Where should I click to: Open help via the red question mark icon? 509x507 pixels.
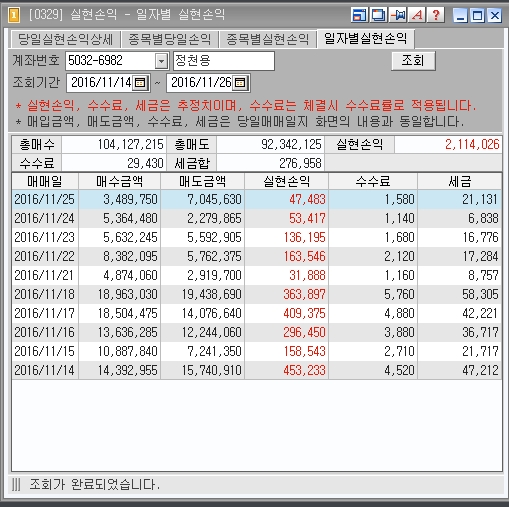pos(436,15)
